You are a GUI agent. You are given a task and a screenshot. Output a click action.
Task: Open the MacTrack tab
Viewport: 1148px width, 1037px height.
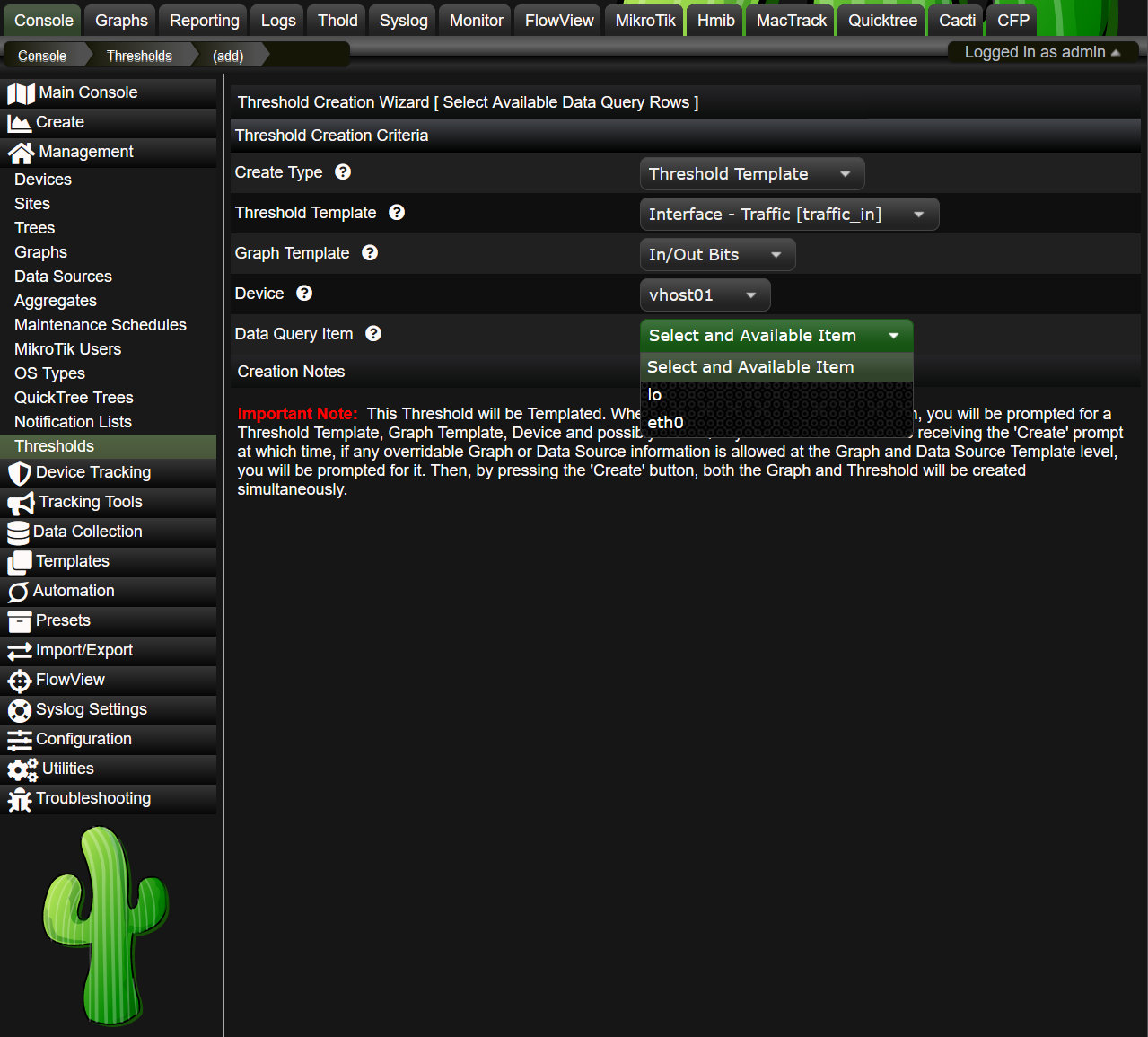792,21
